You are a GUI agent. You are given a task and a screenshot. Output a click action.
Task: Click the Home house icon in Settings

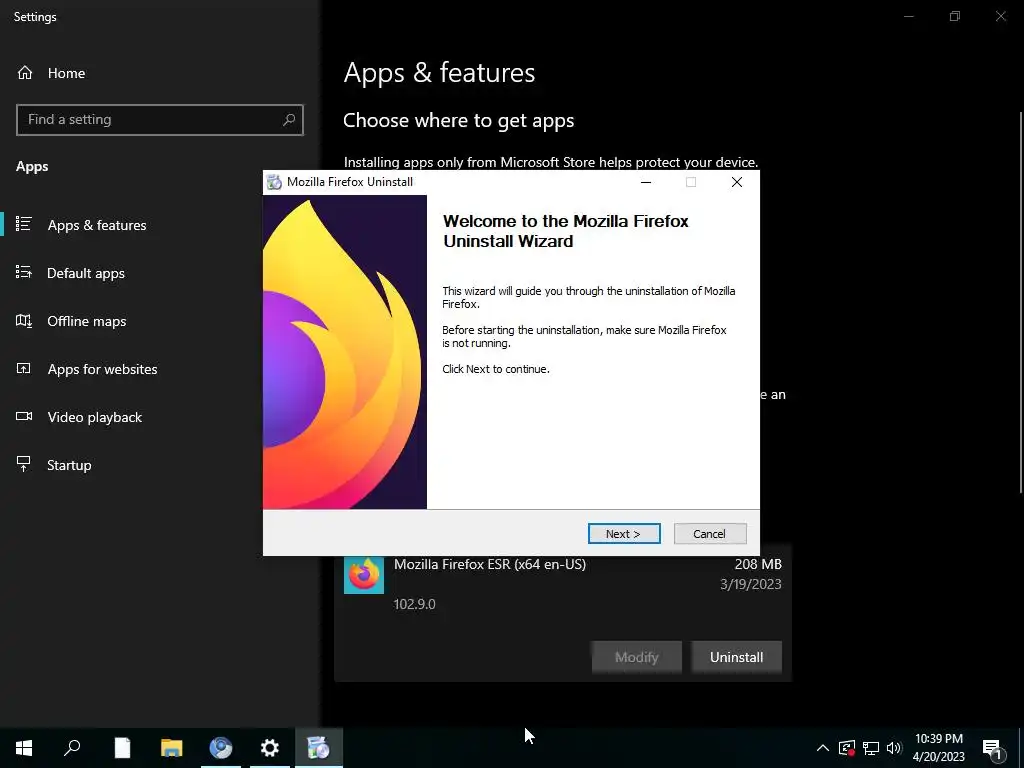[25, 72]
